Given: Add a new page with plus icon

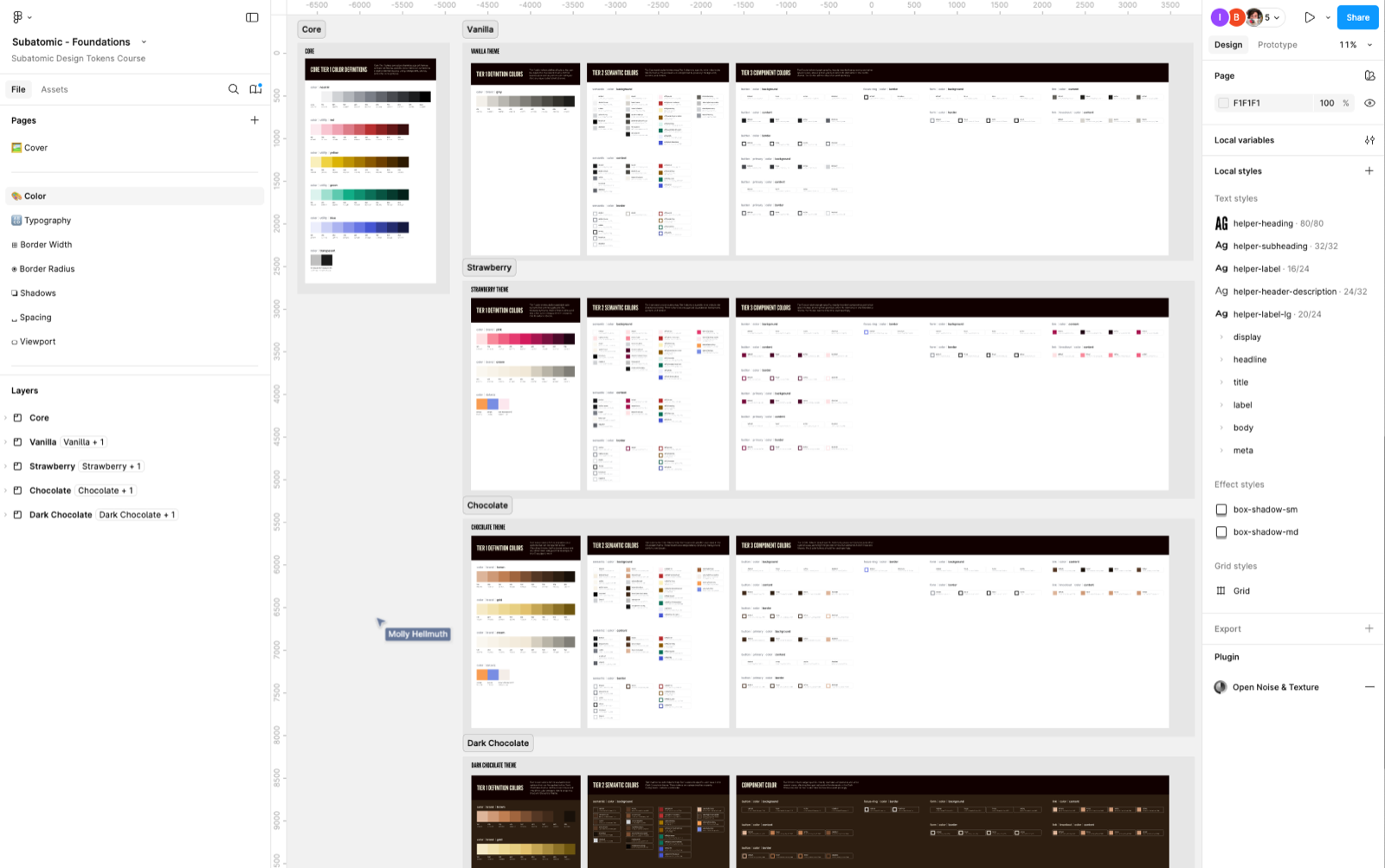Looking at the screenshot, I should (254, 120).
